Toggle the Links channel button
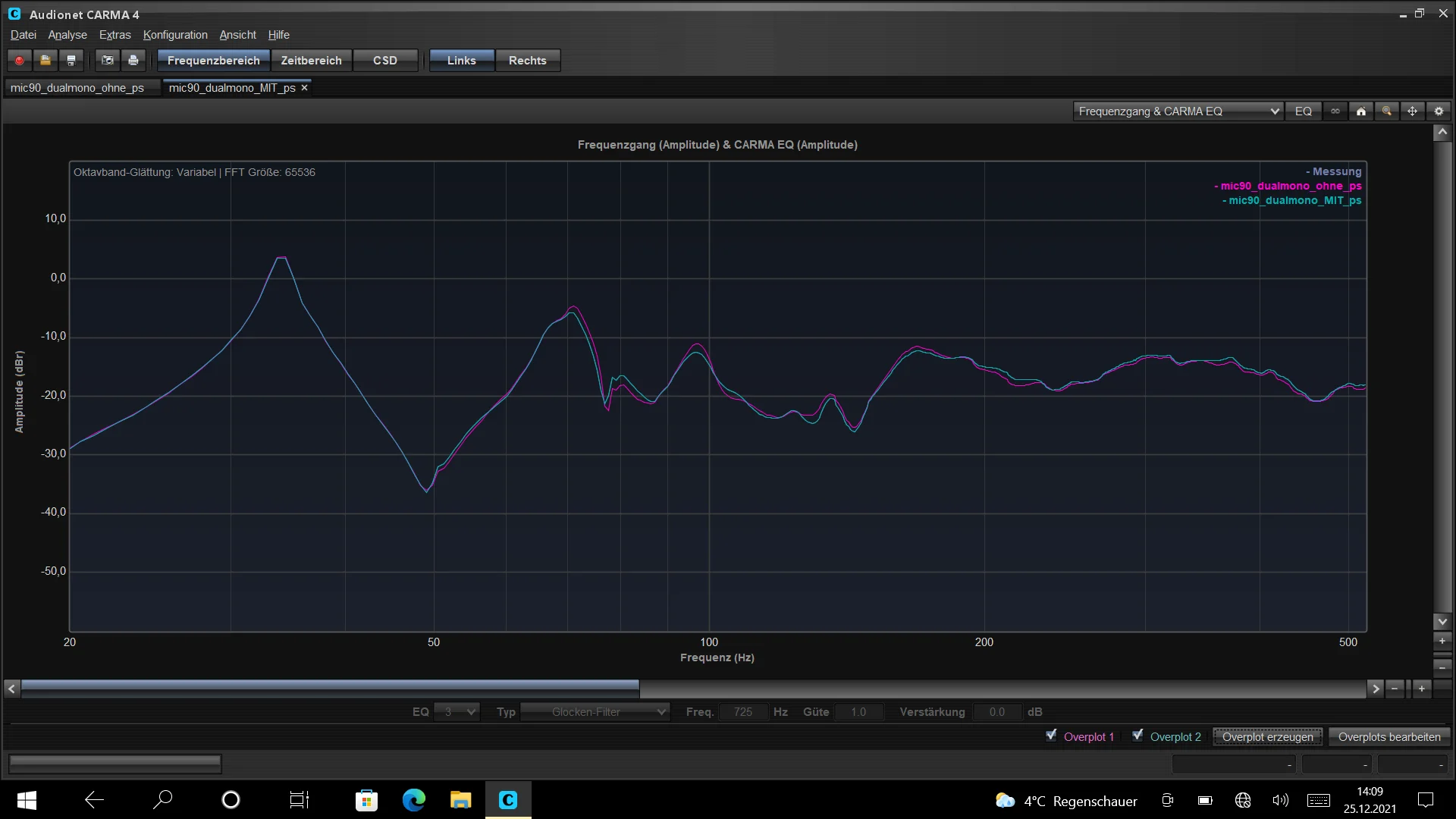1456x819 pixels. pos(462,61)
